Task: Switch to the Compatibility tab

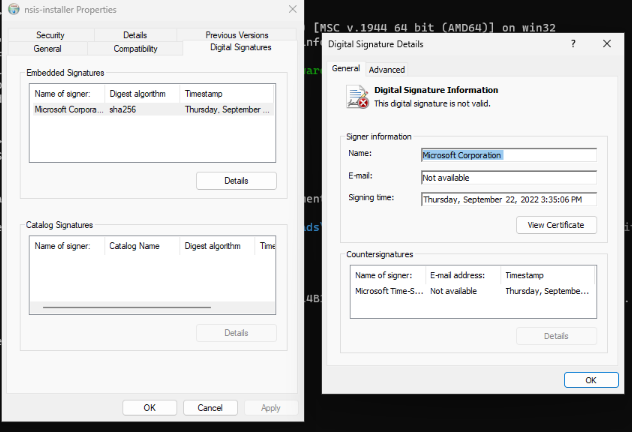Action: 135,49
